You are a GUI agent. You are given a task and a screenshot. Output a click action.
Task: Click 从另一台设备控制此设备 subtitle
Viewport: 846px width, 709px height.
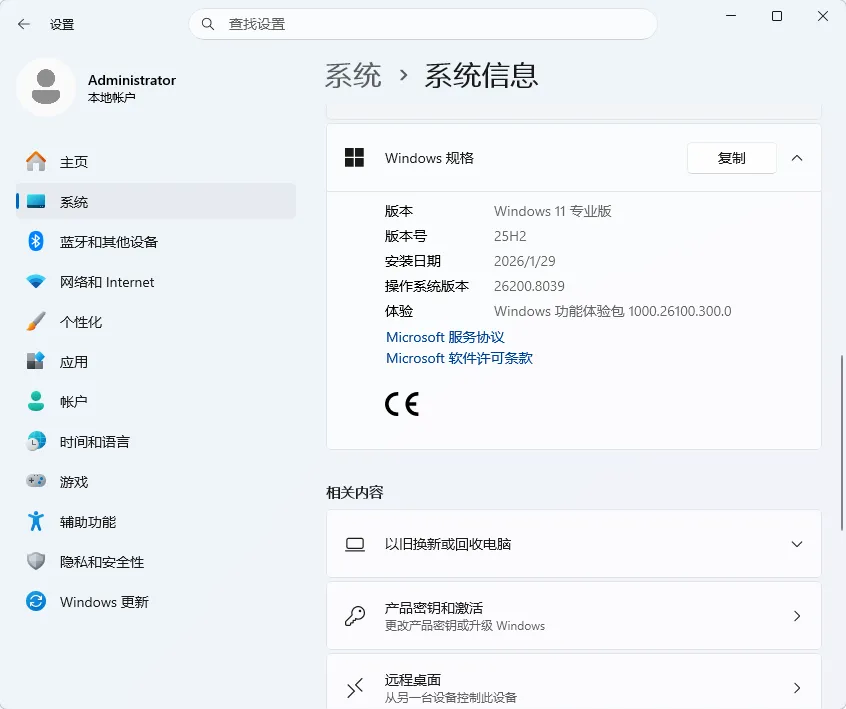[x=451, y=698]
